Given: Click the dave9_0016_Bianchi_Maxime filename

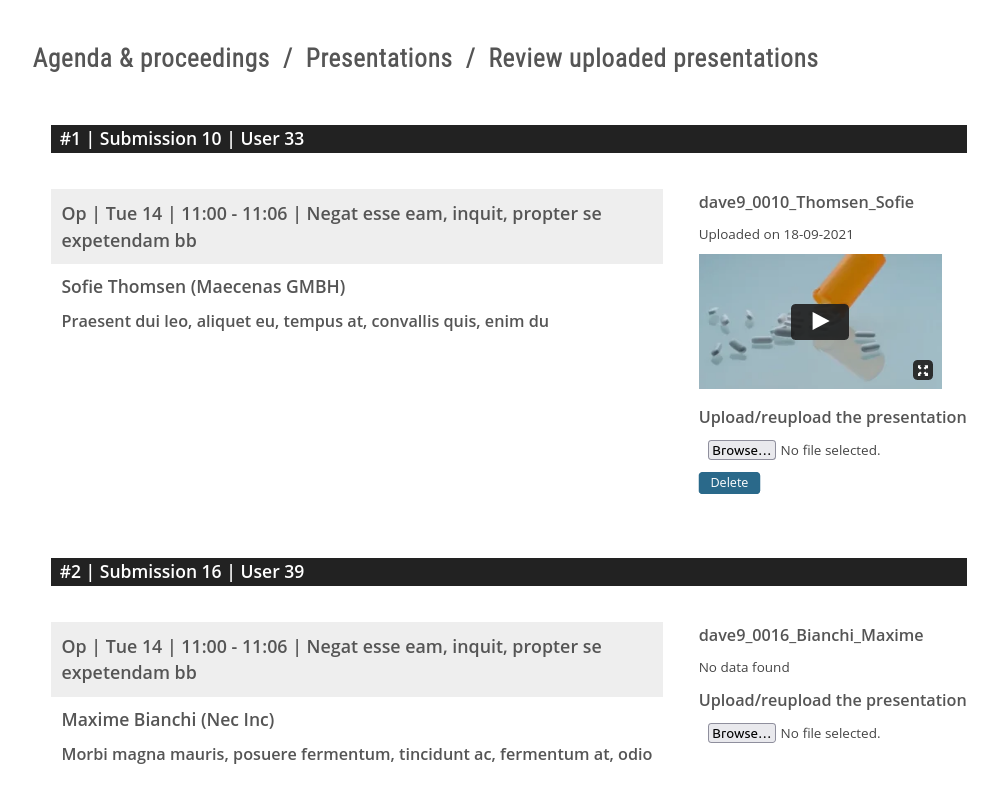Looking at the screenshot, I should pyautogui.click(x=810, y=635).
